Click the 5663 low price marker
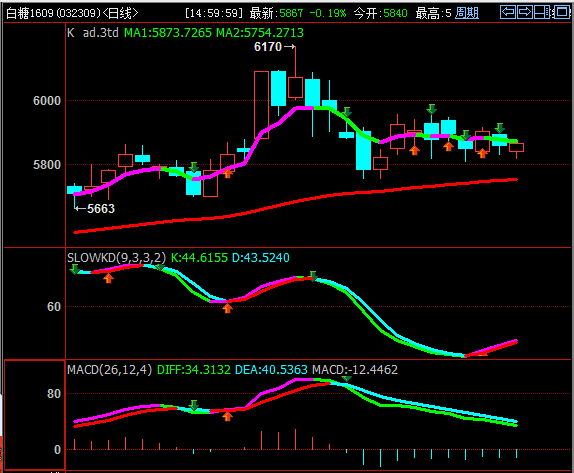The image size is (574, 473). point(95,209)
